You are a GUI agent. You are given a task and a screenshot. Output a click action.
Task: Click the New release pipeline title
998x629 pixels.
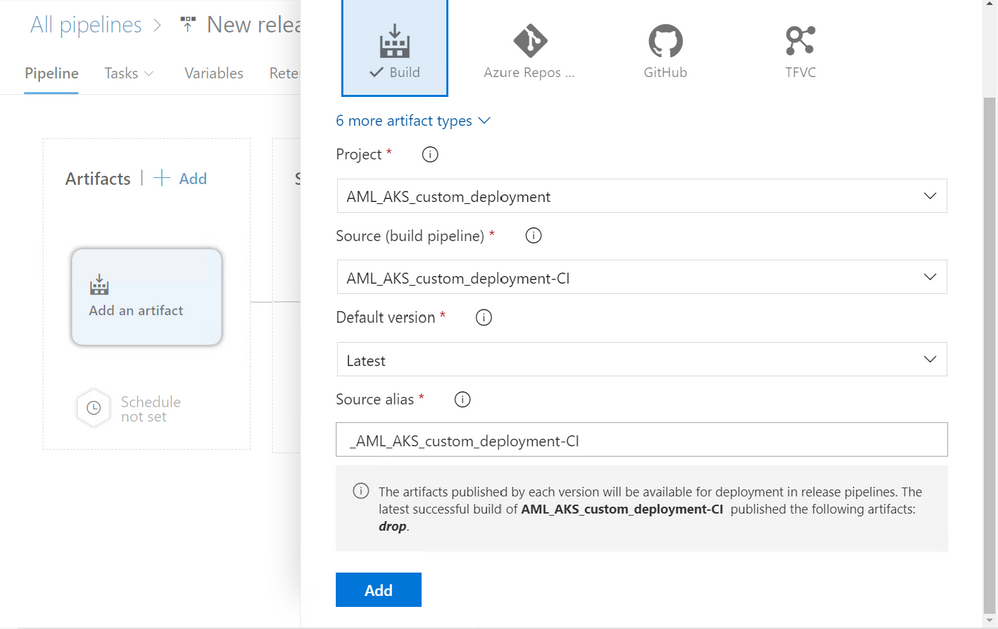[x=253, y=25]
